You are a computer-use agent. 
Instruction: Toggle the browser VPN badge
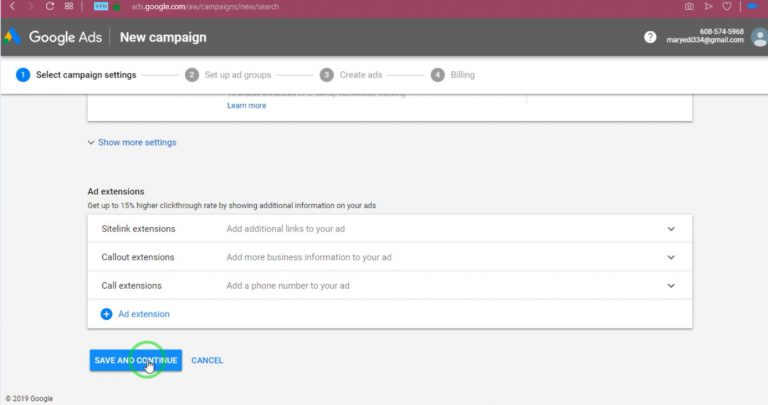point(101,6)
